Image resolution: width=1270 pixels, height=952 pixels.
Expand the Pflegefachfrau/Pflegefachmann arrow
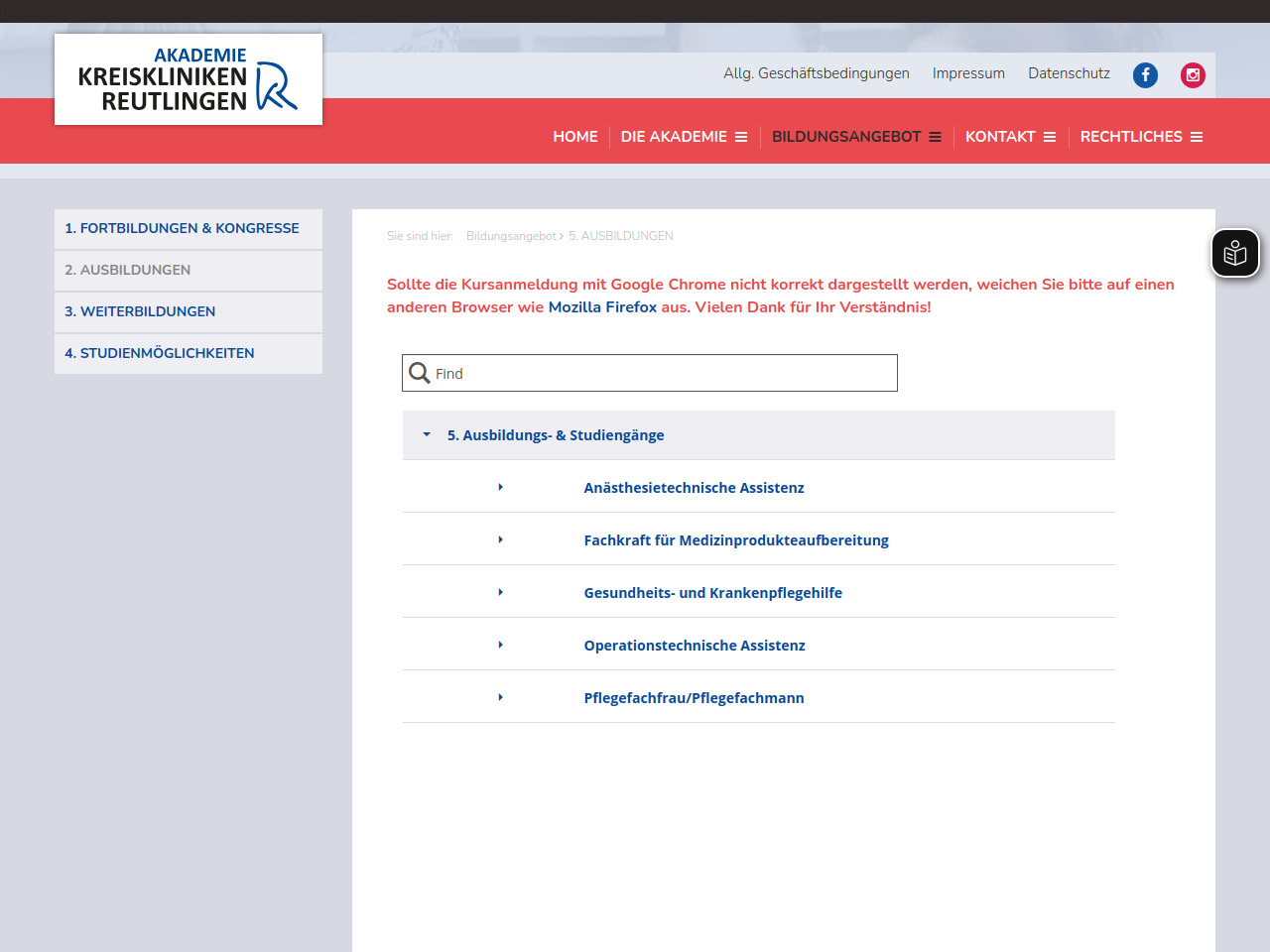coord(500,697)
